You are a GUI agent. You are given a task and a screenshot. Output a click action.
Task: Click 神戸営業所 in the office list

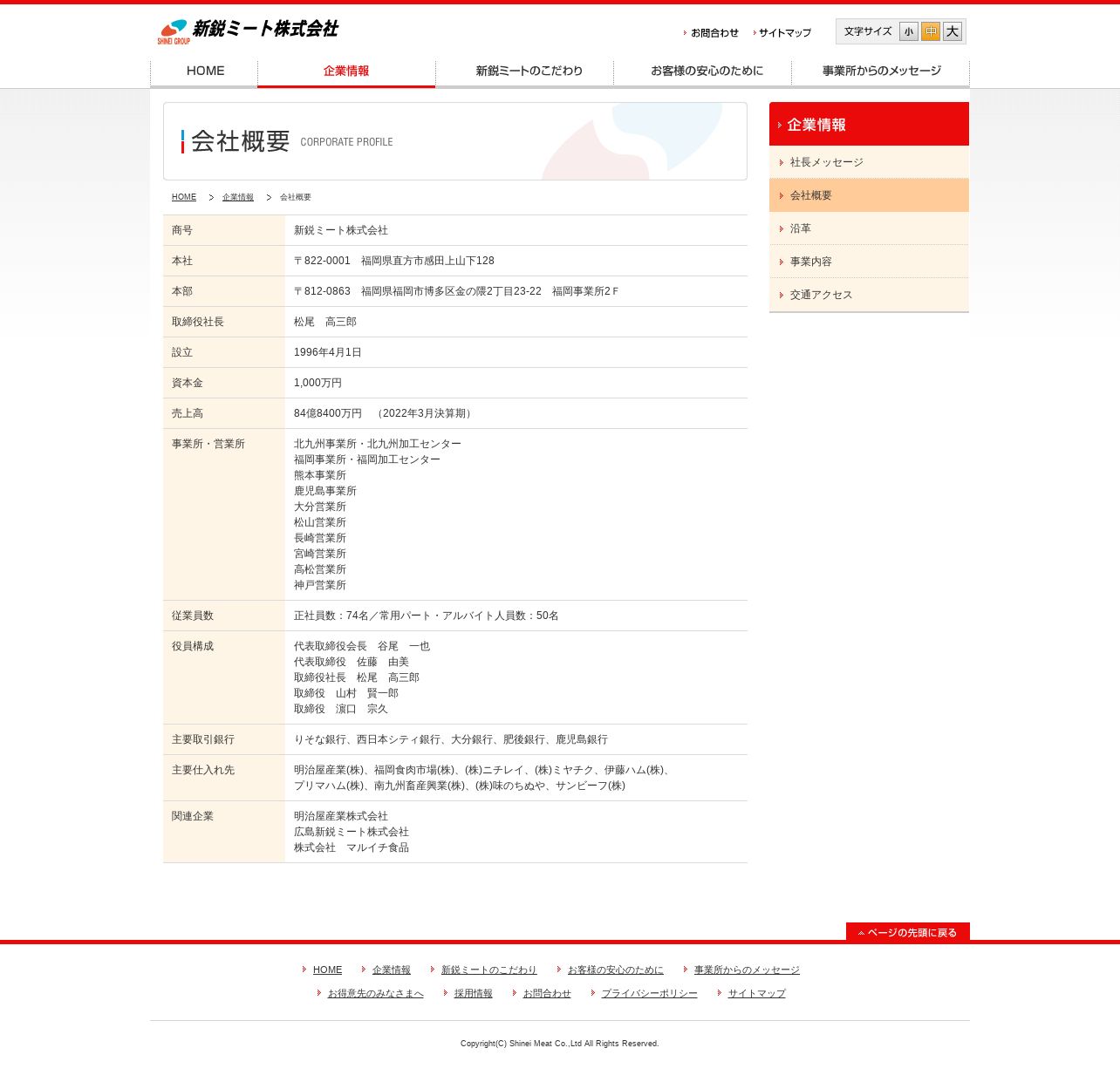tap(320, 585)
